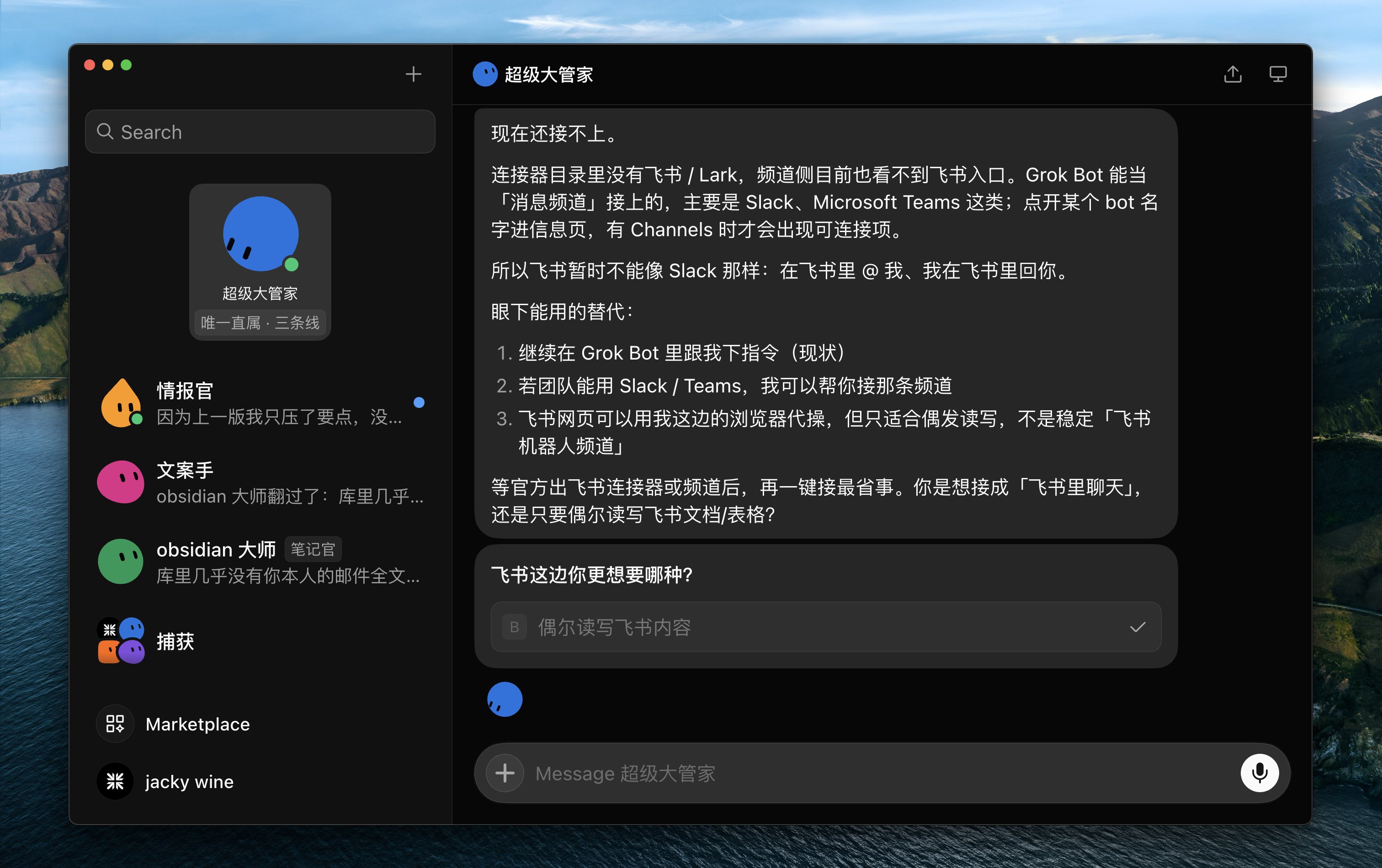Click the 眼下能用的替代： line
The width and height of the screenshot is (1382, 868).
(563, 312)
